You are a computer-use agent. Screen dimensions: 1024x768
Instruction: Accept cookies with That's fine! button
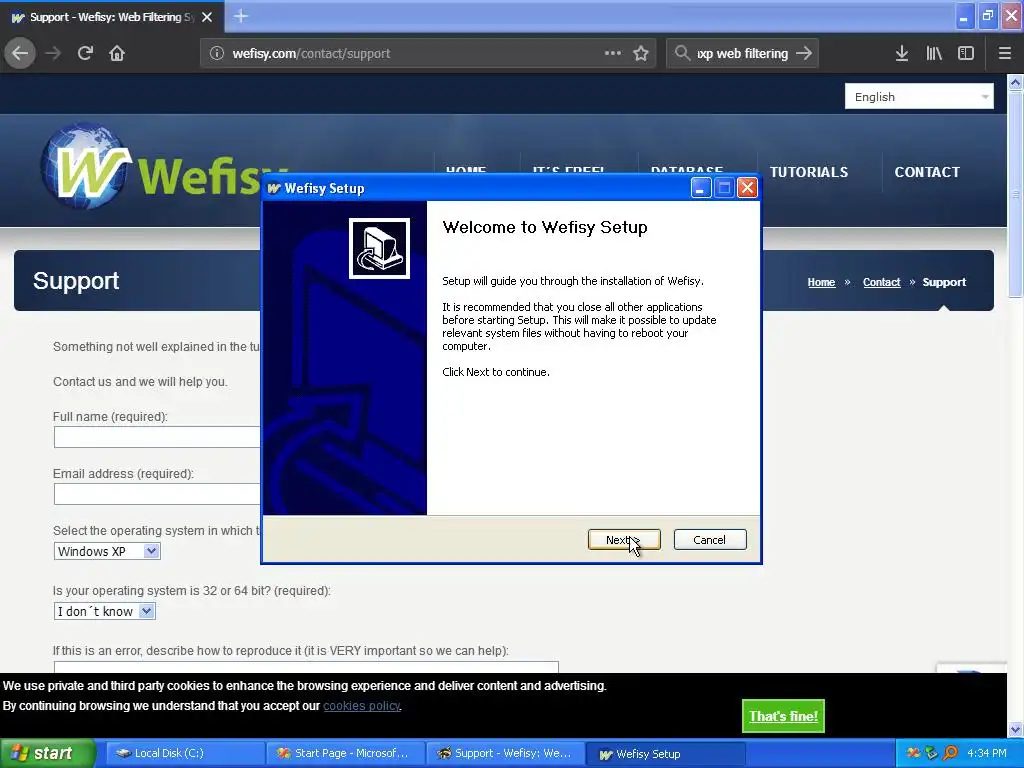[783, 716]
